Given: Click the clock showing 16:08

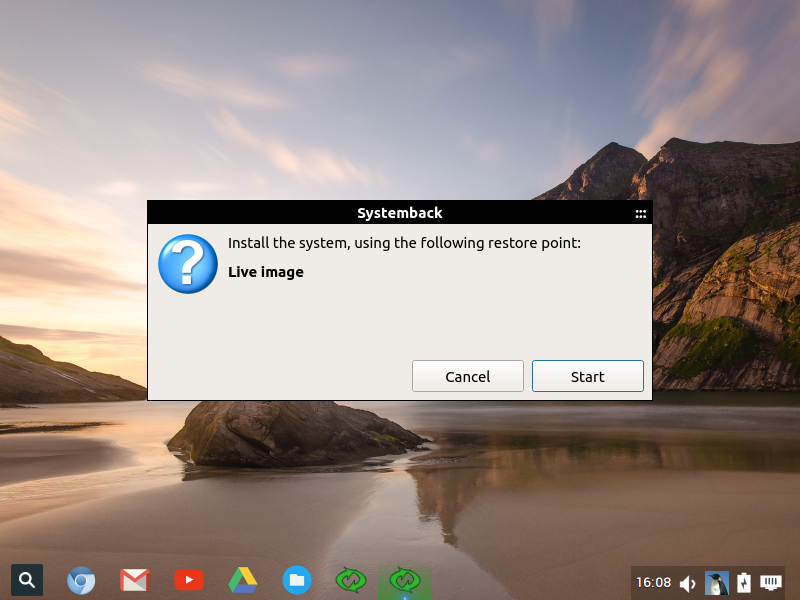Looking at the screenshot, I should click(653, 582).
